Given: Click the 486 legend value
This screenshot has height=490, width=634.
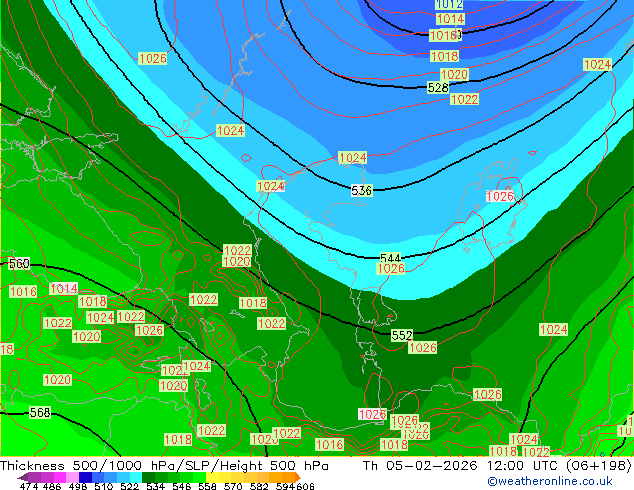Looking at the screenshot, I should coord(52,486).
